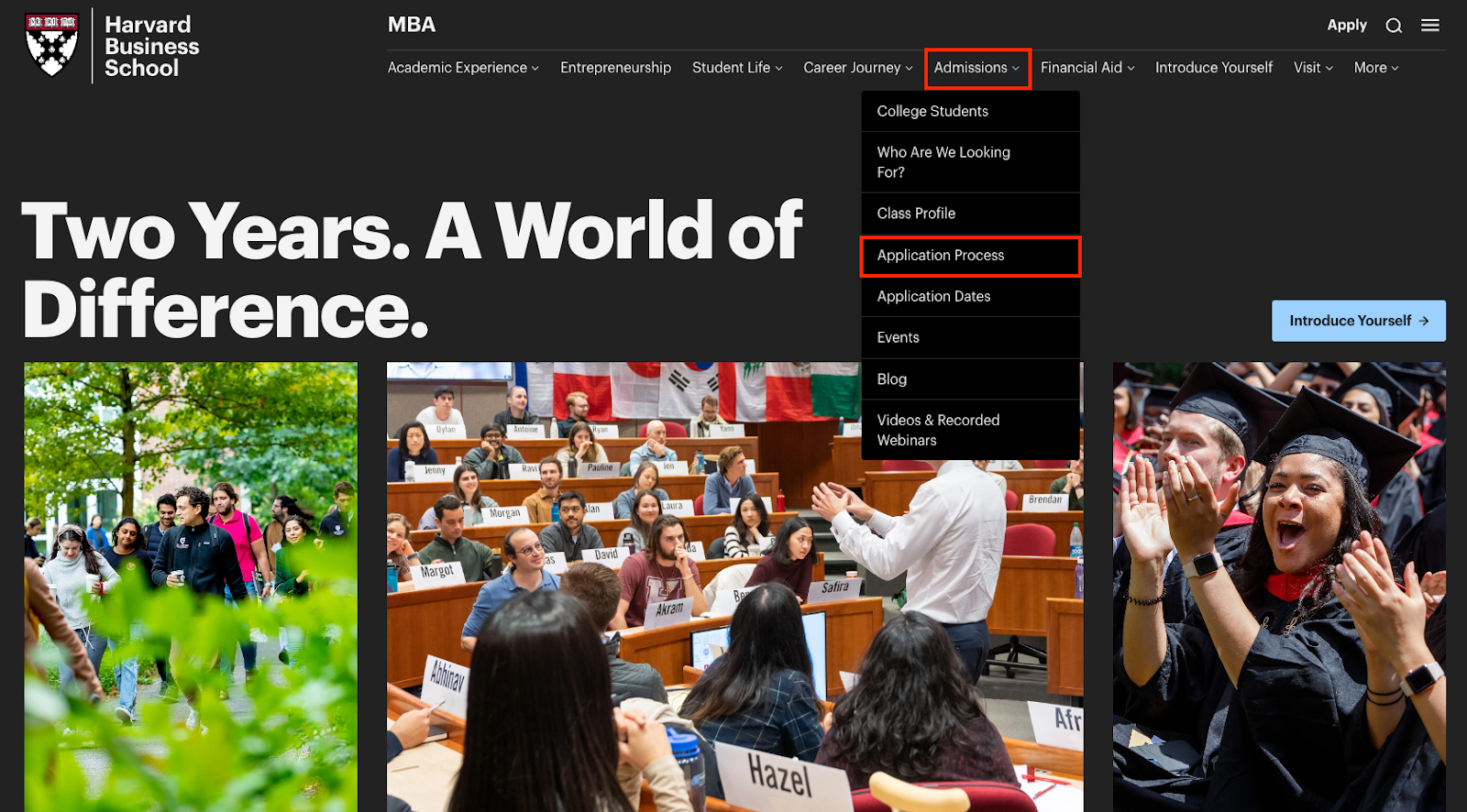This screenshot has height=812, width=1467.
Task: Open Events from Admissions menu
Action: point(970,338)
